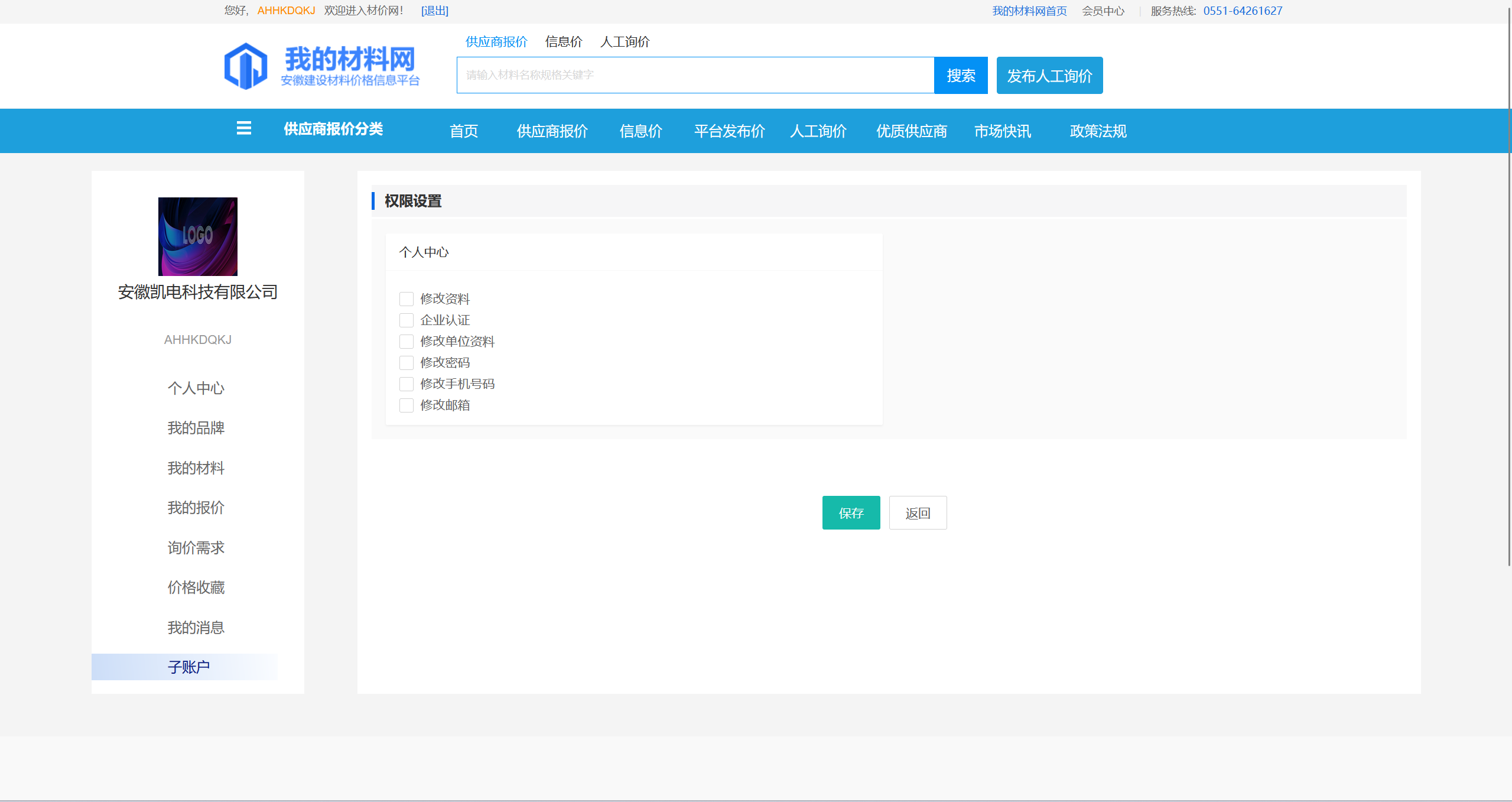Viewport: 1512px width, 802px height.
Task: Go to 市场快讯 nav item
Action: click(x=1002, y=131)
